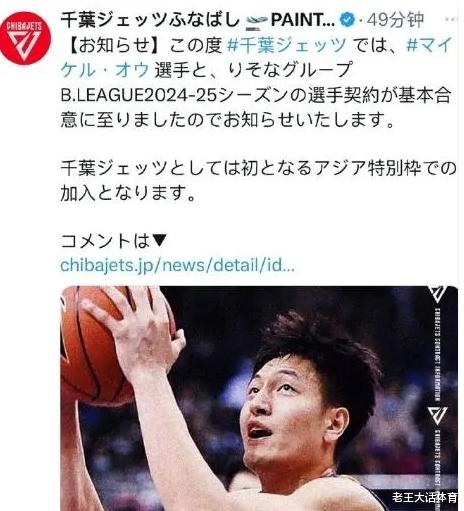Click the lower Jets logo on photo's edge
This screenshot has width=464, height=511.
tap(438, 415)
